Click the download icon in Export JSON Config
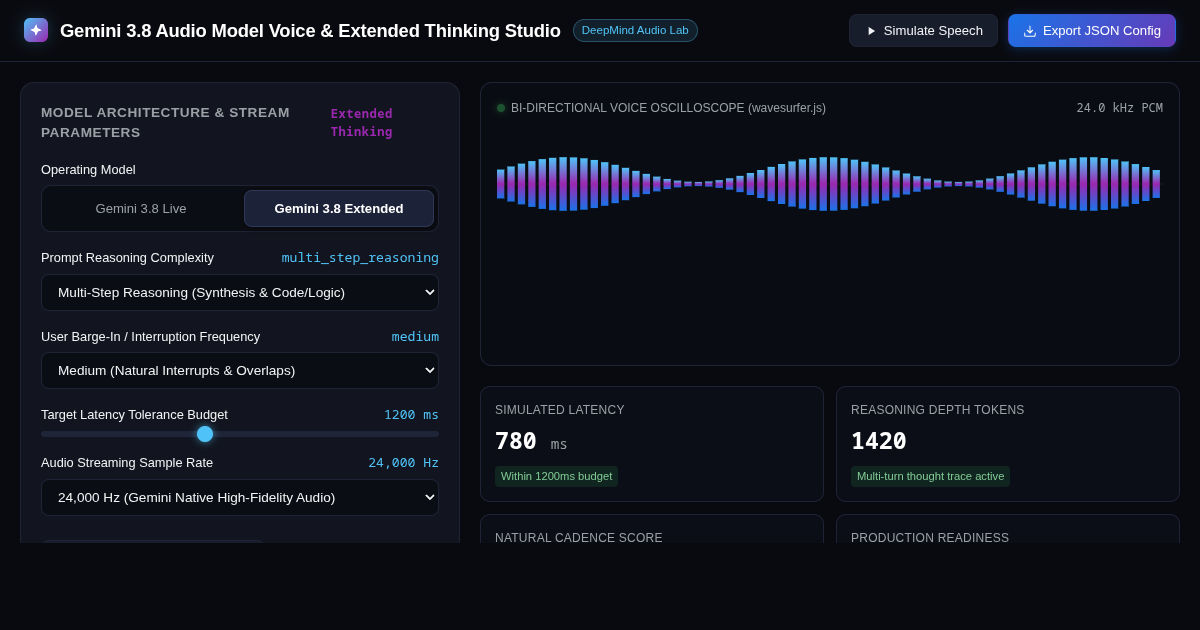 pyautogui.click(x=1030, y=31)
